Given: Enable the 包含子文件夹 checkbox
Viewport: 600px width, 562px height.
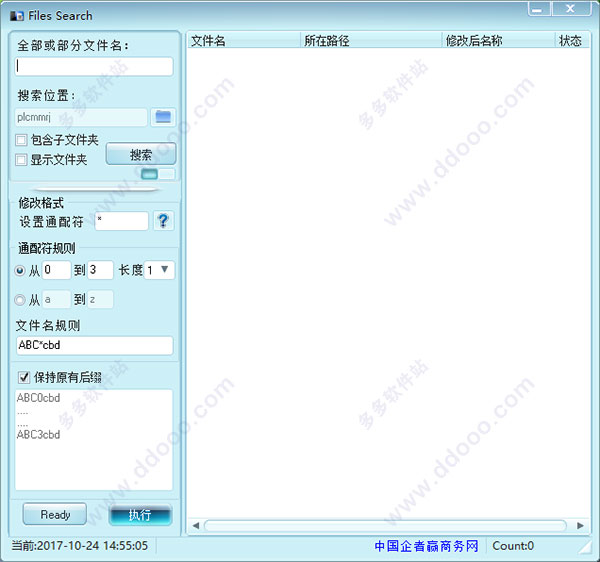Looking at the screenshot, I should pyautogui.click(x=21, y=140).
